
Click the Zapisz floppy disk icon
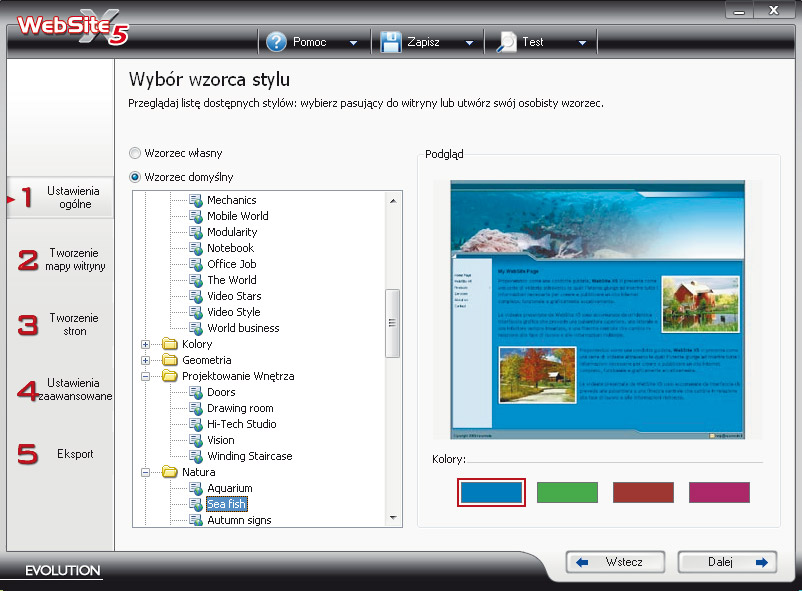[x=390, y=42]
